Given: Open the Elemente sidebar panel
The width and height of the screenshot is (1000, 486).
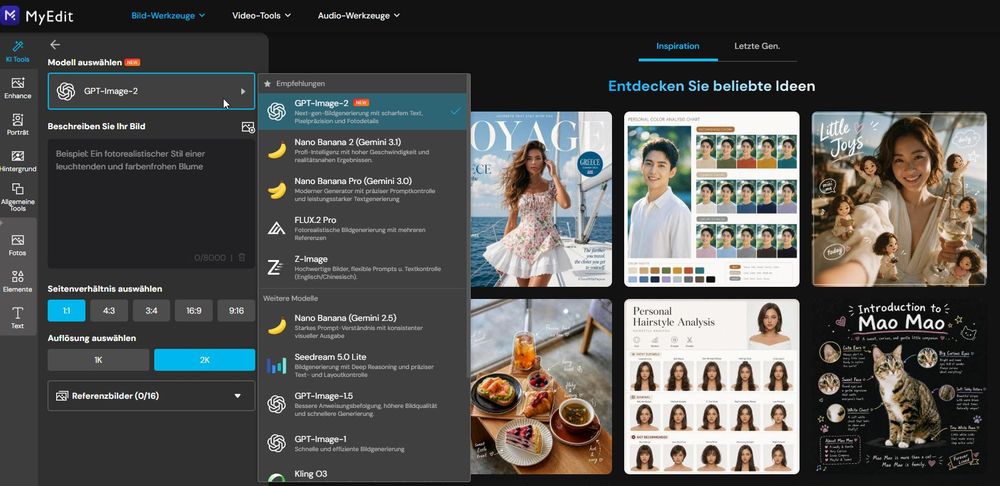Looking at the screenshot, I should coord(17,281).
